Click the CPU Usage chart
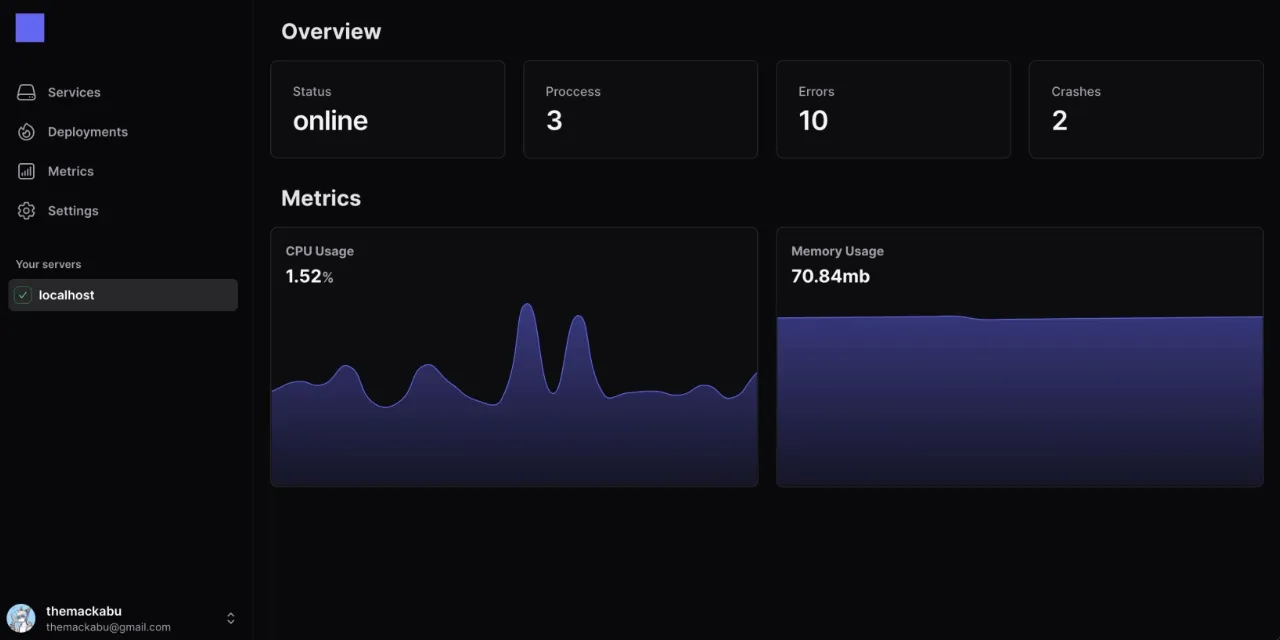1280x640 pixels. coord(514,400)
